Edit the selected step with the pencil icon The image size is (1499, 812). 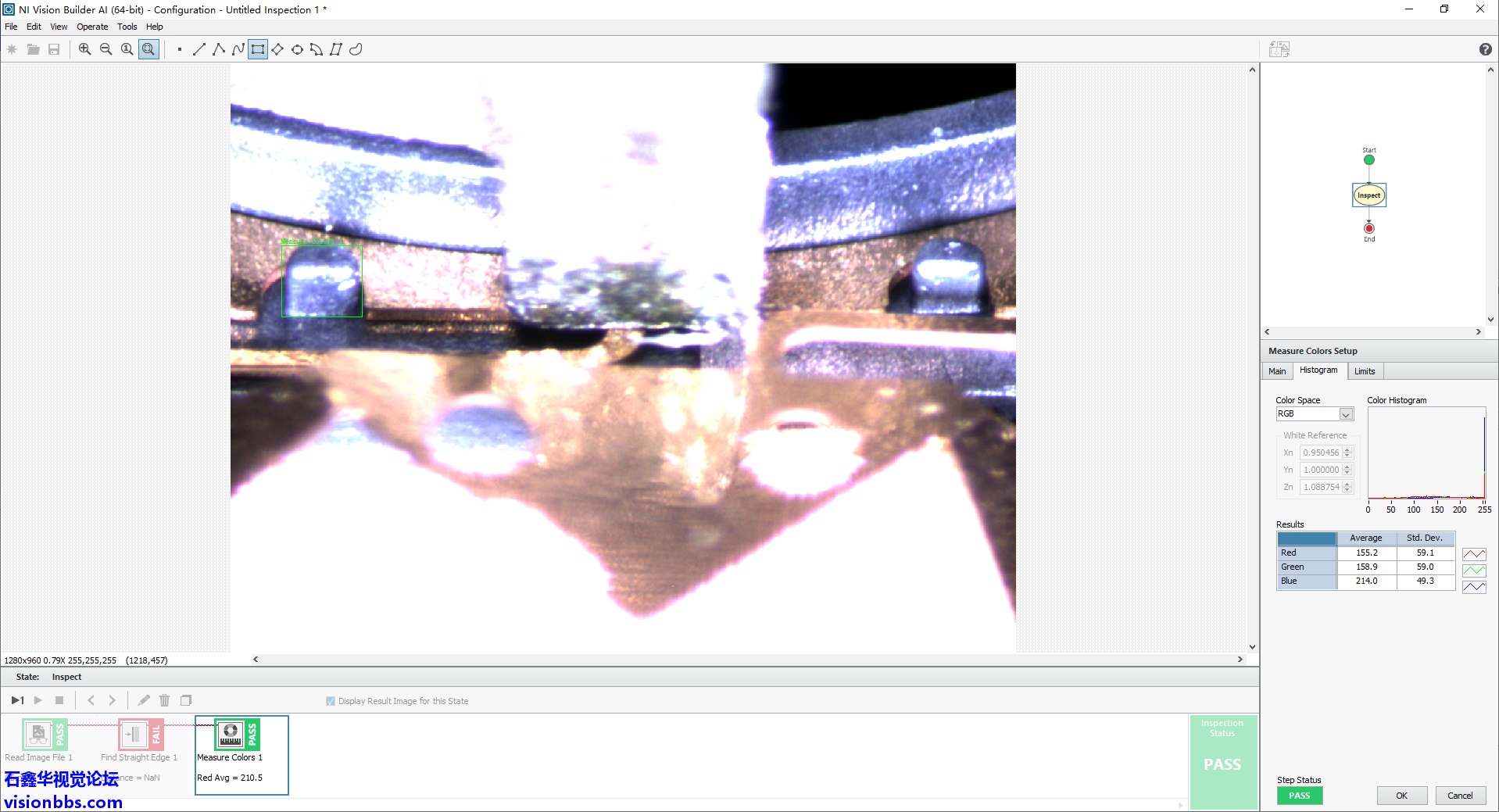144,700
